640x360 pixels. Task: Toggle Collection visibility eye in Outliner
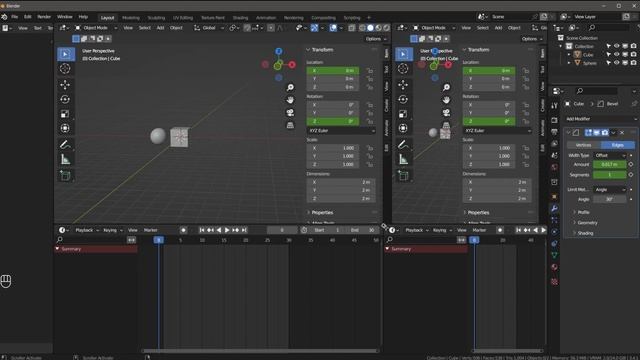pyautogui.click(x=617, y=46)
